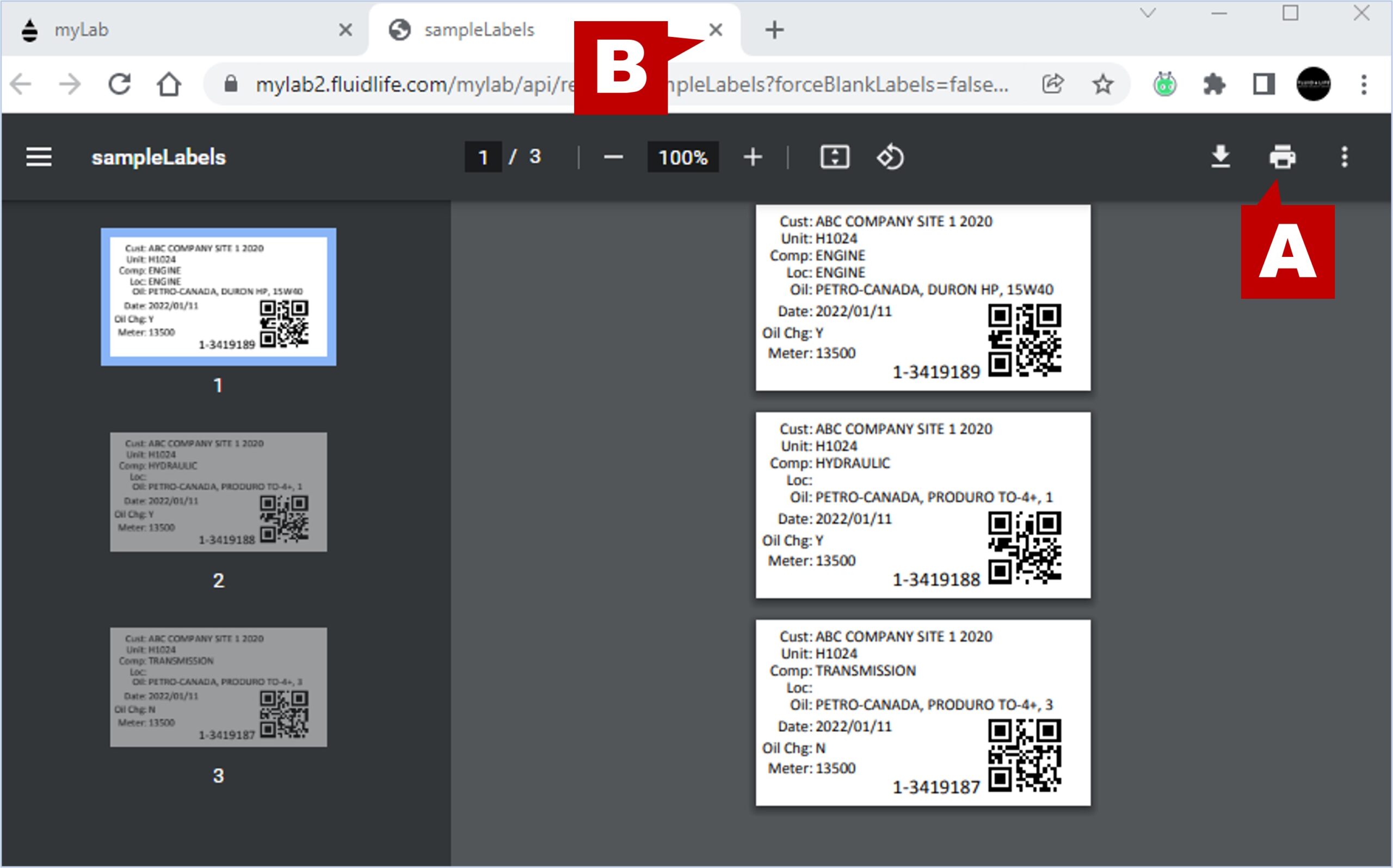
Task: Reload the current page
Action: 119,85
